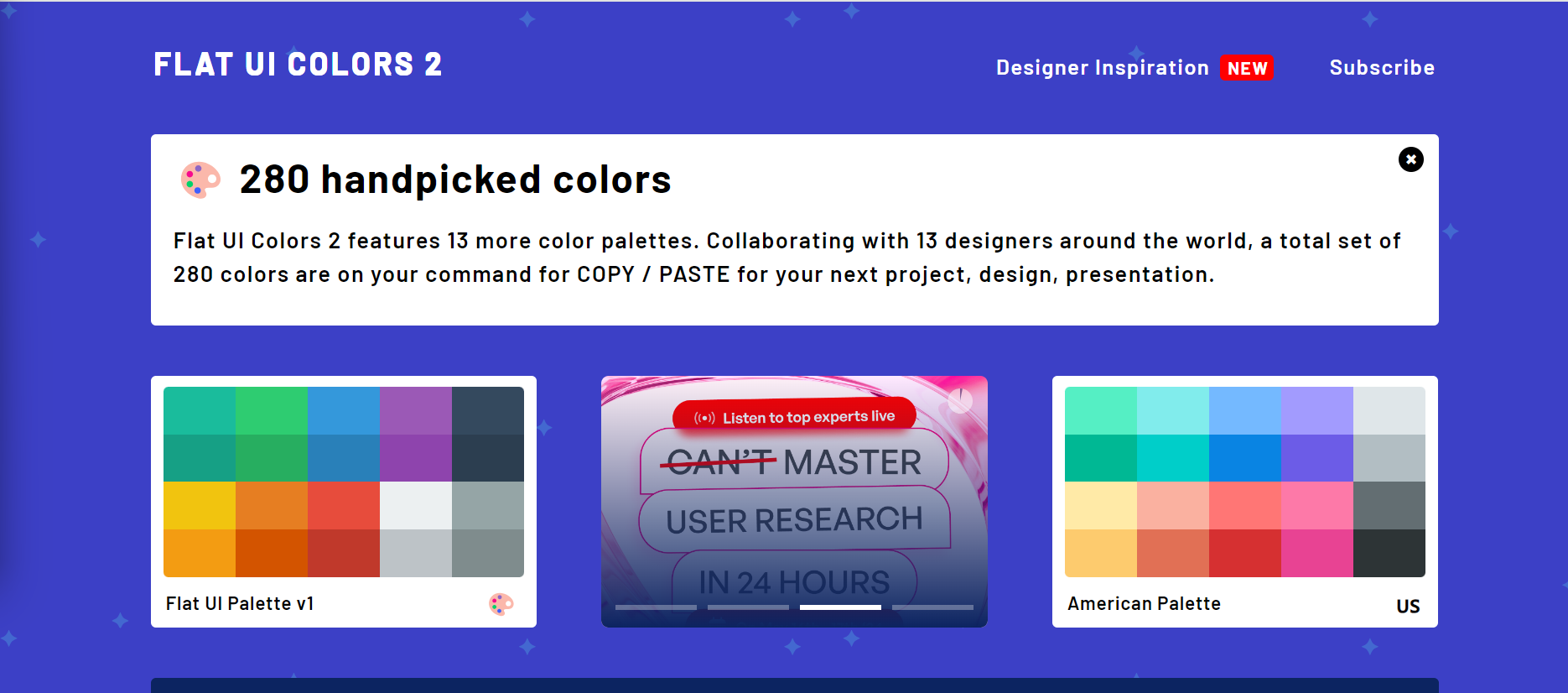Pick the yellow sunflower swatch in Flat UI Palette v1
Image resolution: width=1568 pixels, height=693 pixels.
[200, 505]
